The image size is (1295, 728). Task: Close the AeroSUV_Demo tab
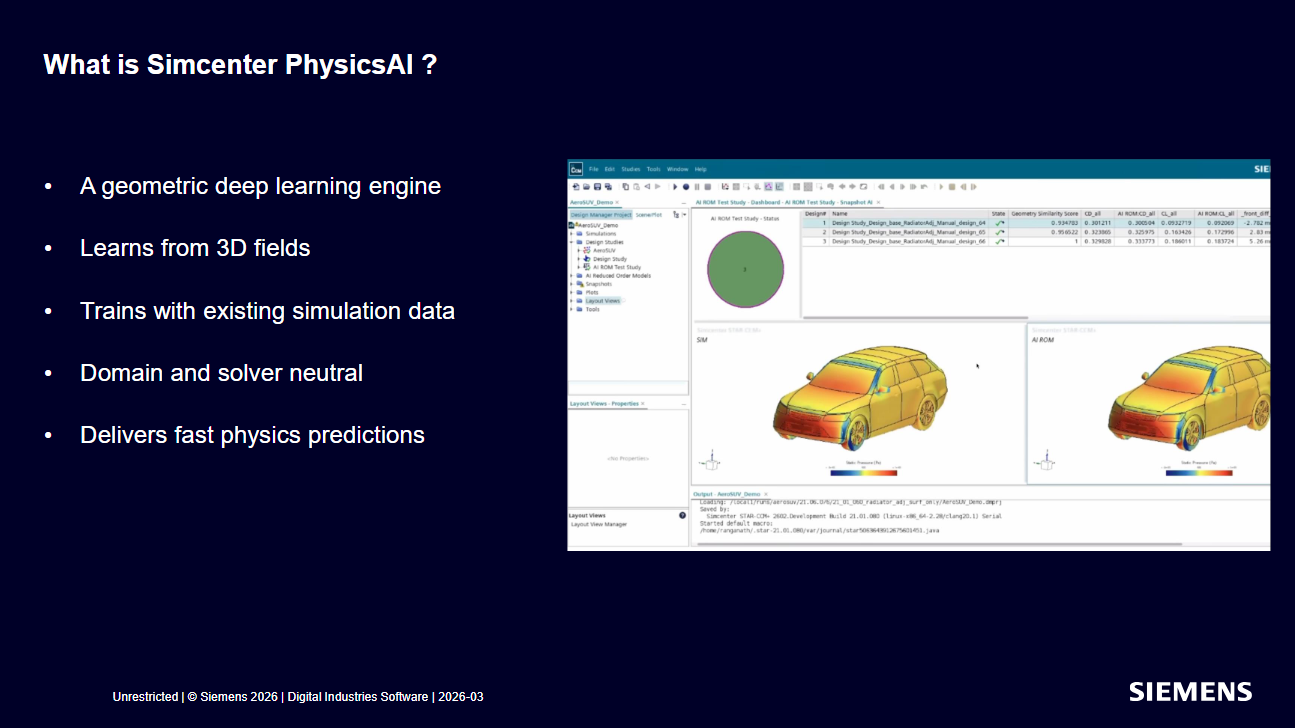[617, 202]
